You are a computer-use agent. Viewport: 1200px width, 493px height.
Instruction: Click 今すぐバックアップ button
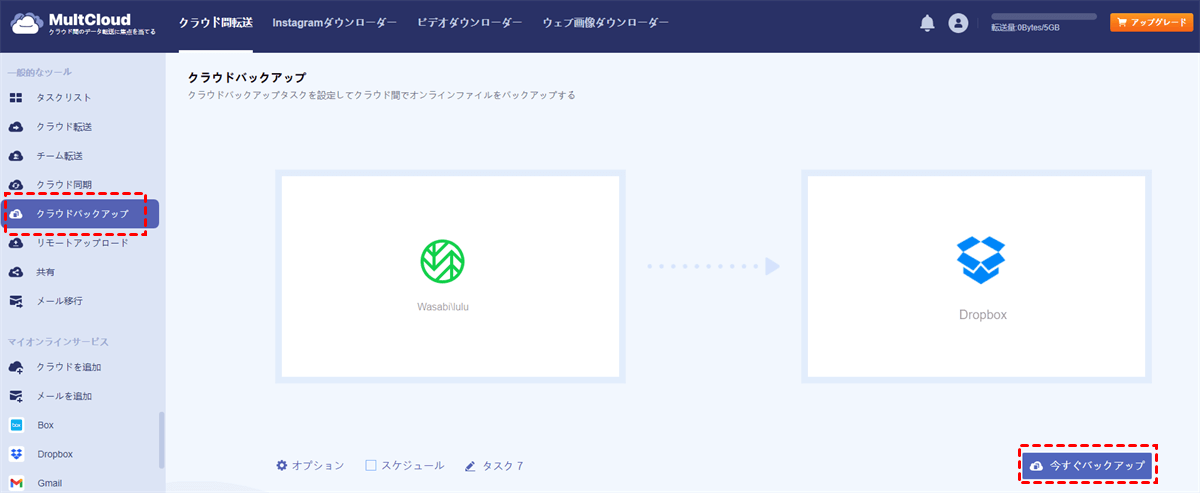click(x=1086, y=466)
